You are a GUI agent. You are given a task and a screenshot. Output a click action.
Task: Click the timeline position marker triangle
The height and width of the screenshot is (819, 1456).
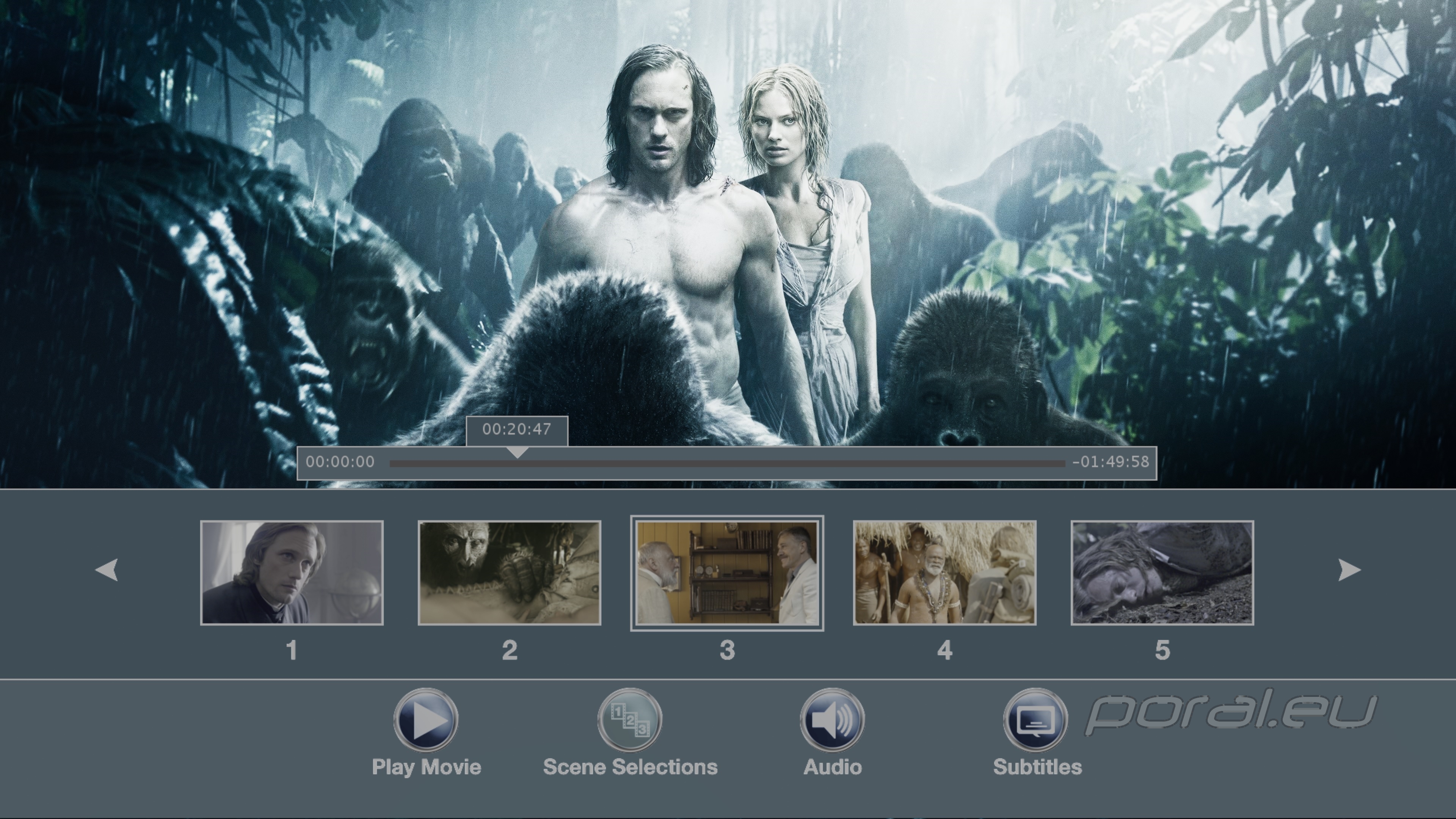(517, 452)
